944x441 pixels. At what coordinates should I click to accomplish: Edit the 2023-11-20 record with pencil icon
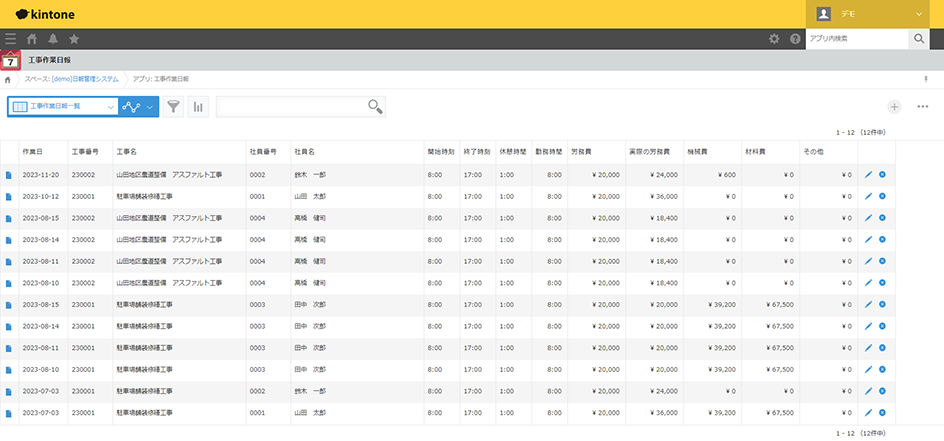(x=868, y=174)
